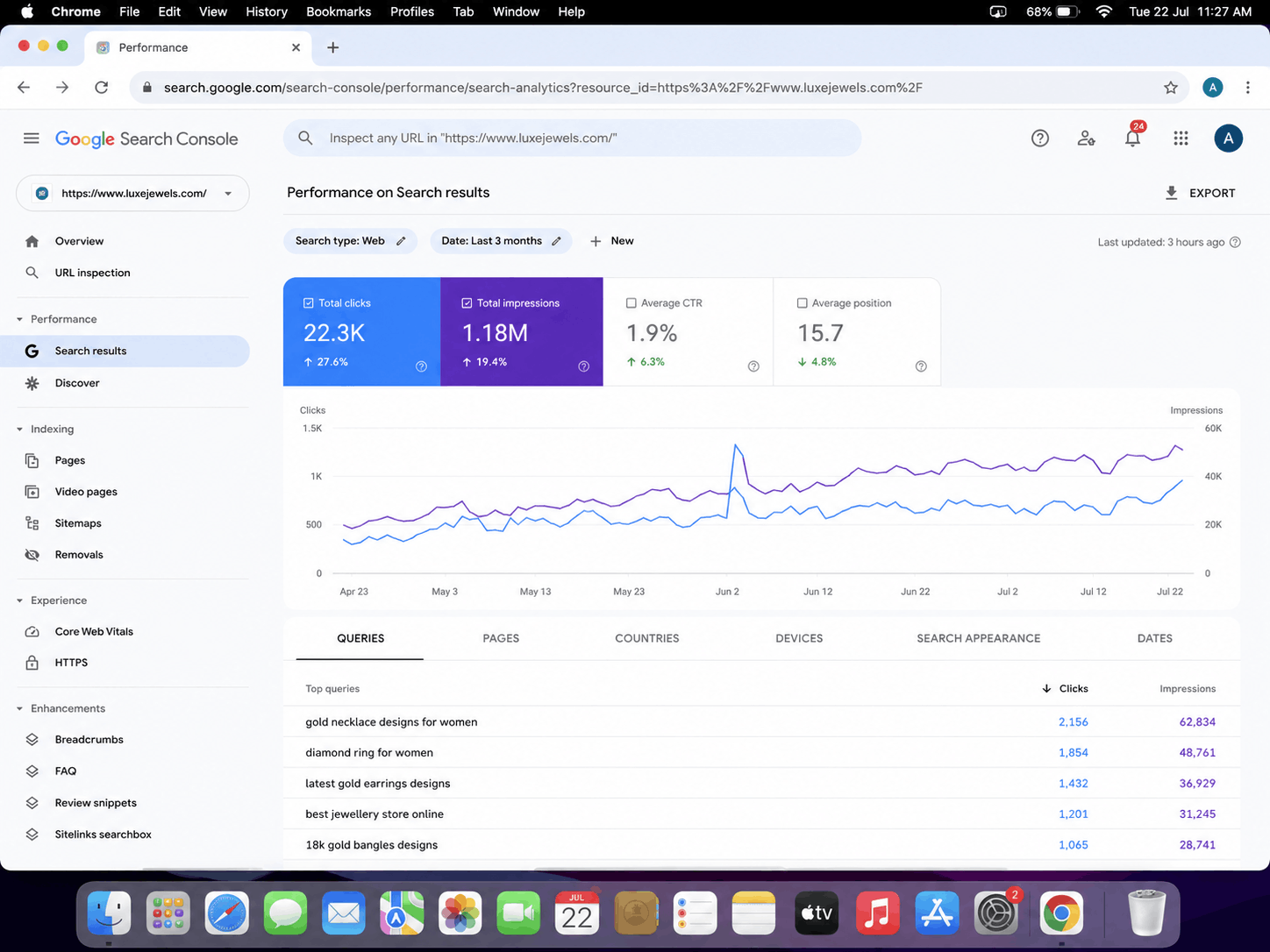Click the Average position help icon
Image resolution: width=1270 pixels, height=952 pixels.
click(921, 366)
